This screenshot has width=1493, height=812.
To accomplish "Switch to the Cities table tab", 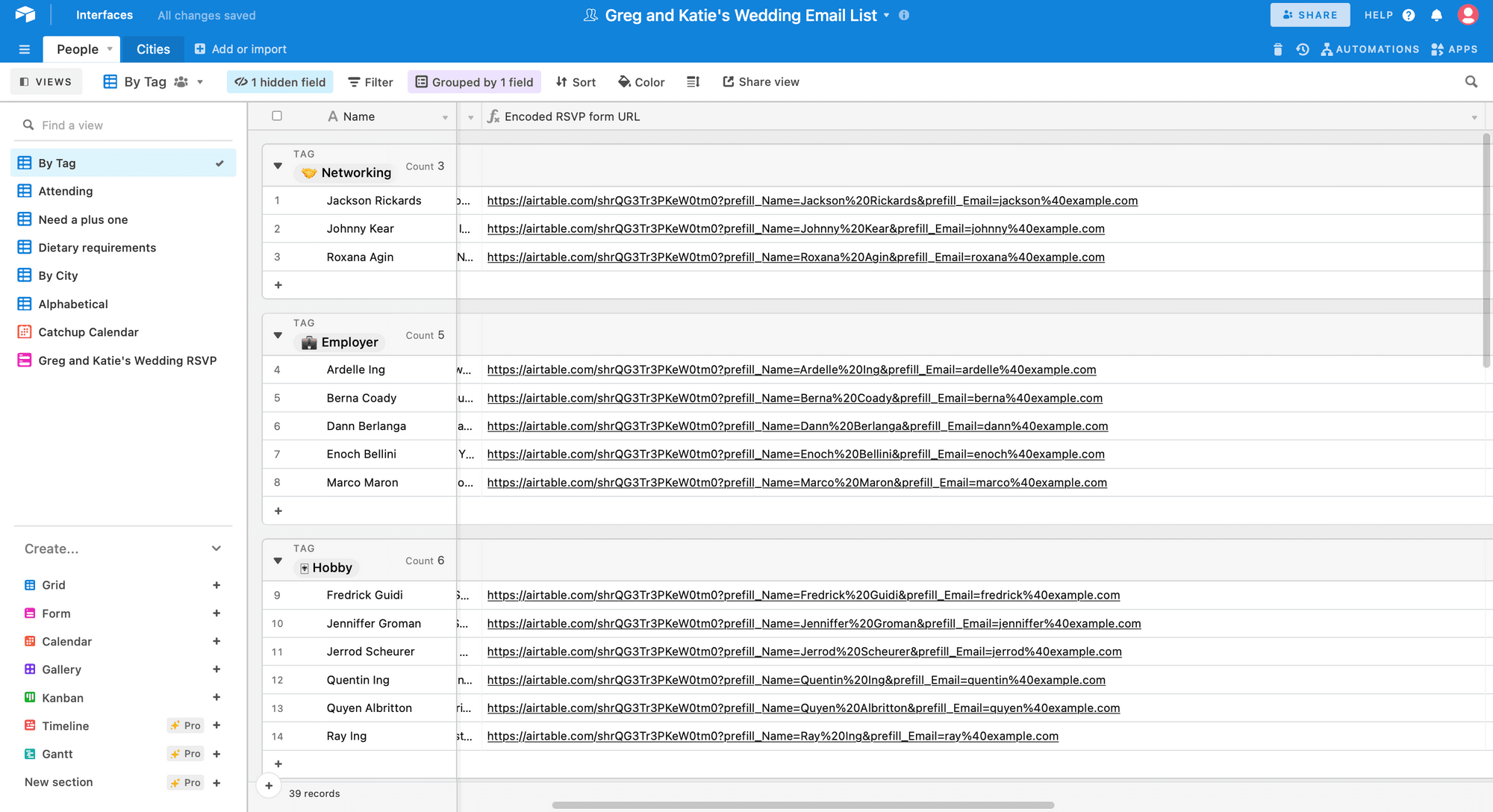I will click(153, 49).
